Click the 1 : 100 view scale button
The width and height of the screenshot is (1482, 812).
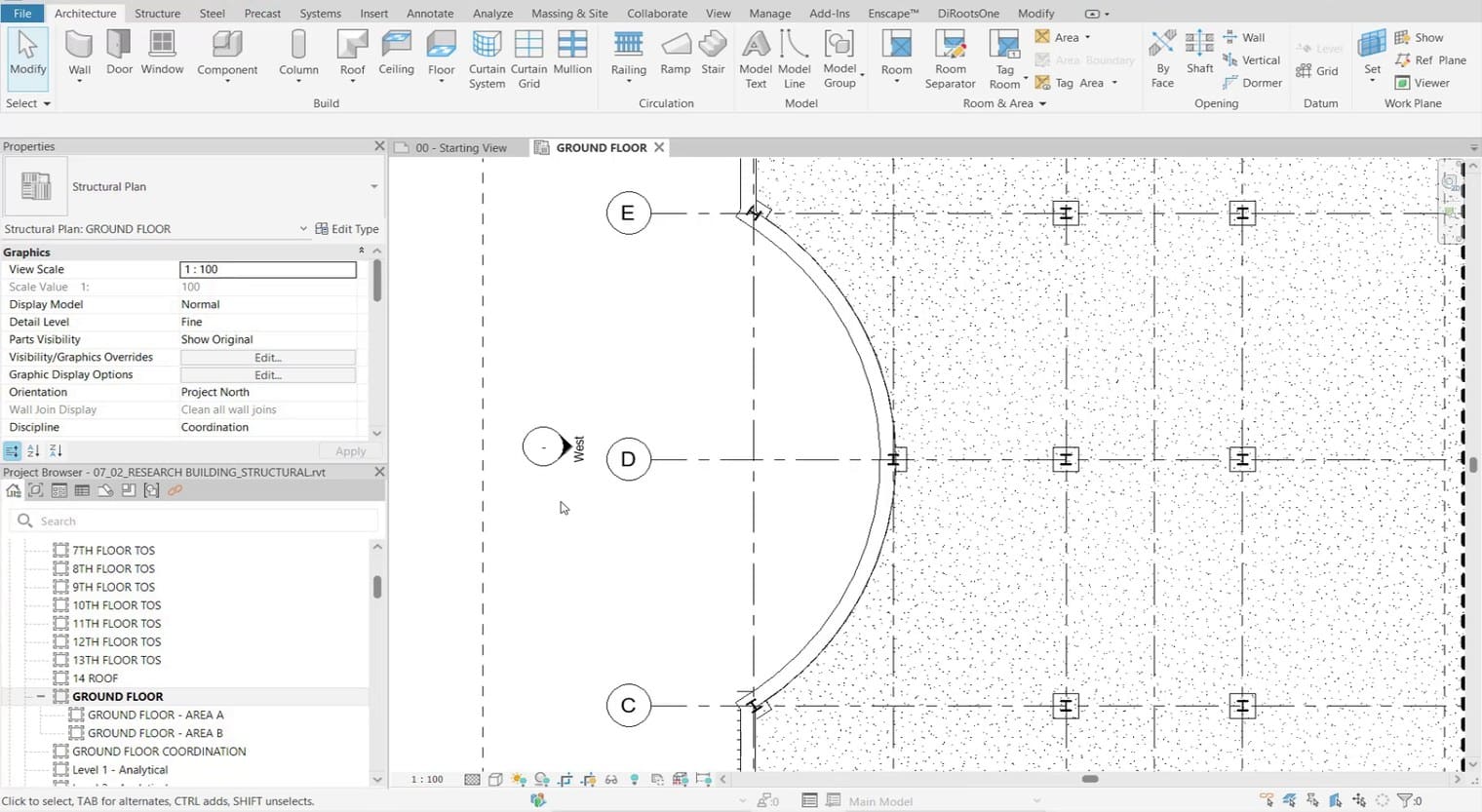tap(427, 780)
